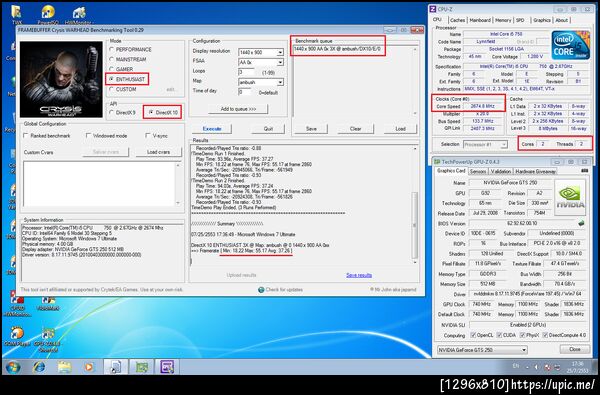Switch to CPU-Z taskbar button

click(x=167, y=367)
